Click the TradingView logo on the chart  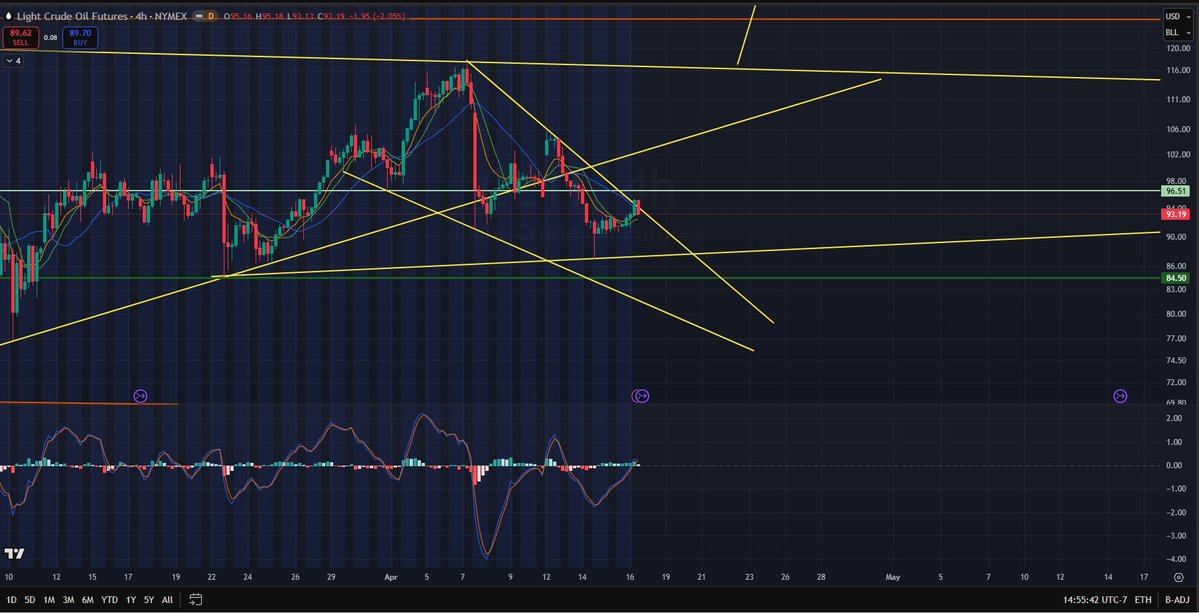click(x=14, y=553)
